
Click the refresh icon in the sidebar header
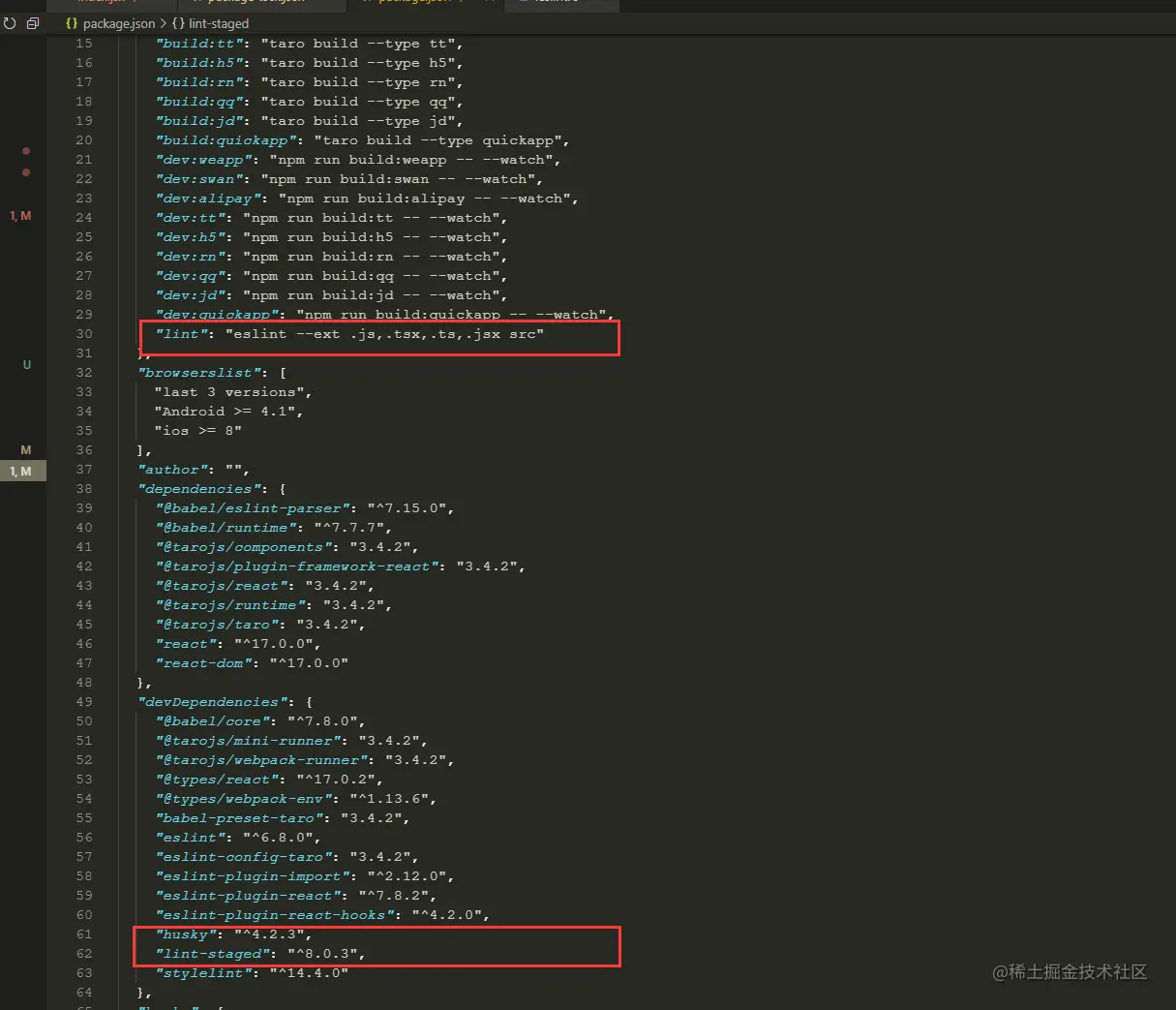pos(10,23)
